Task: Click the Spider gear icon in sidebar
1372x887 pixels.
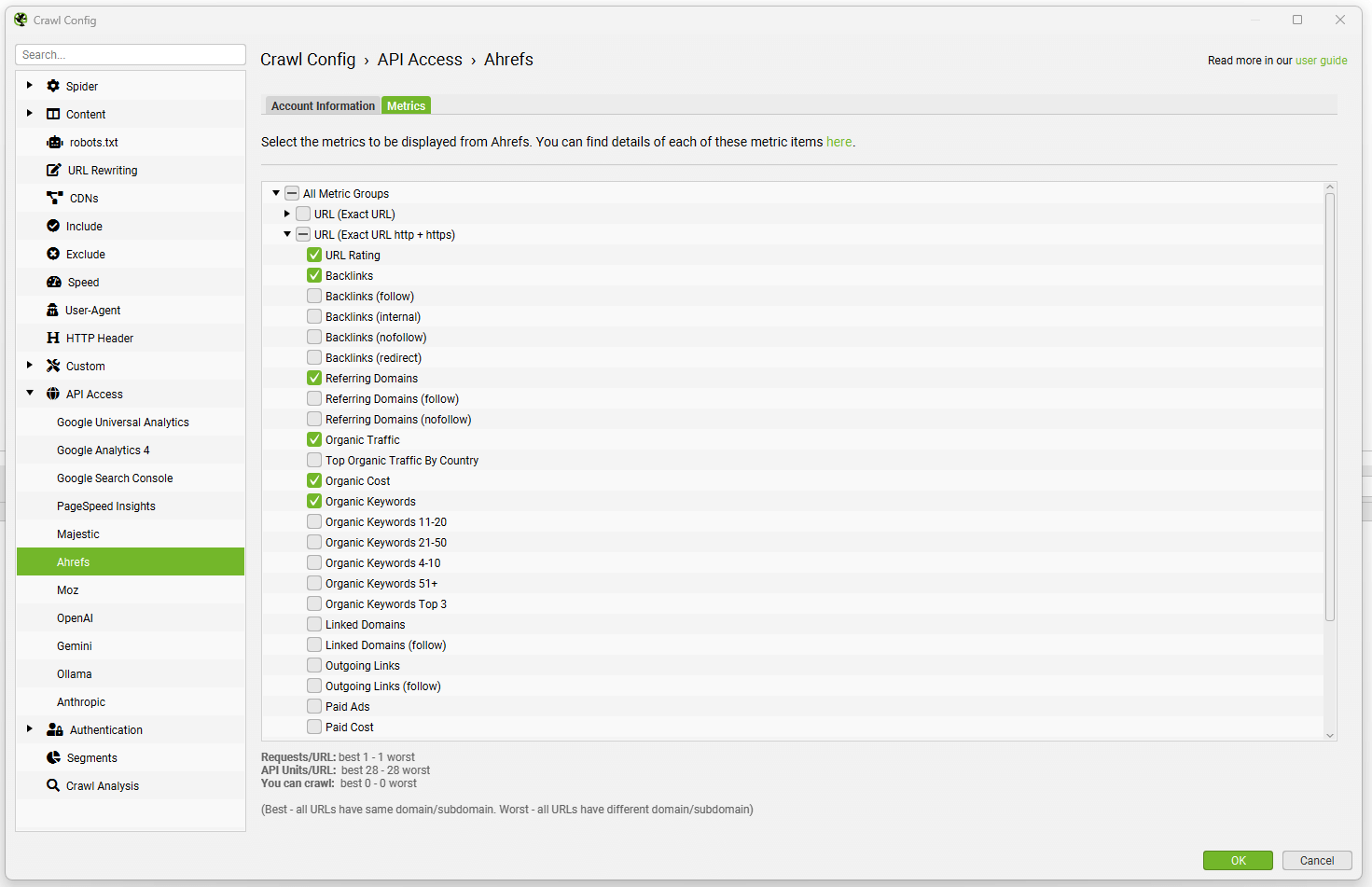Action: [53, 86]
